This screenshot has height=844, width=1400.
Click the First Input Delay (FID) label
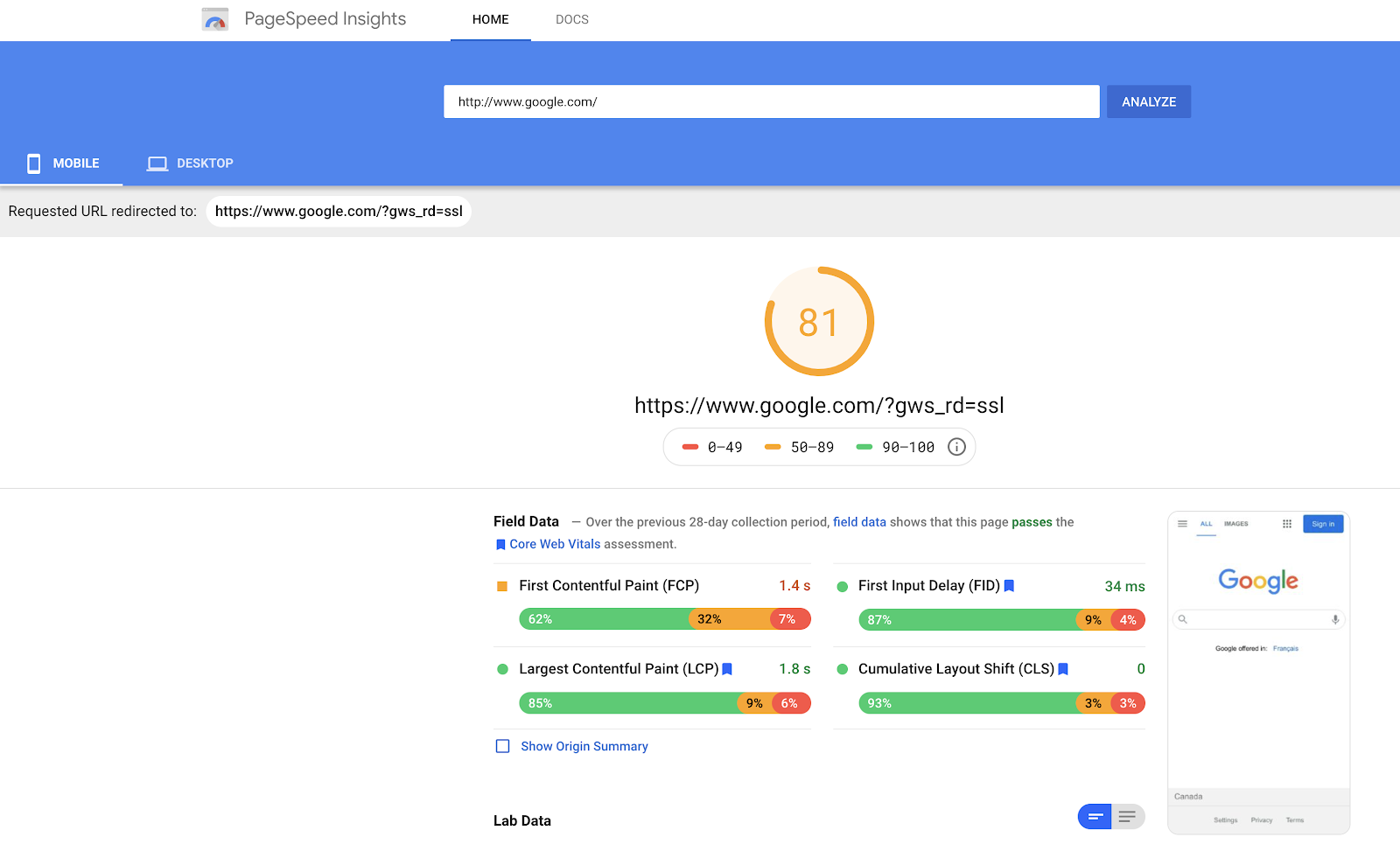pos(929,586)
